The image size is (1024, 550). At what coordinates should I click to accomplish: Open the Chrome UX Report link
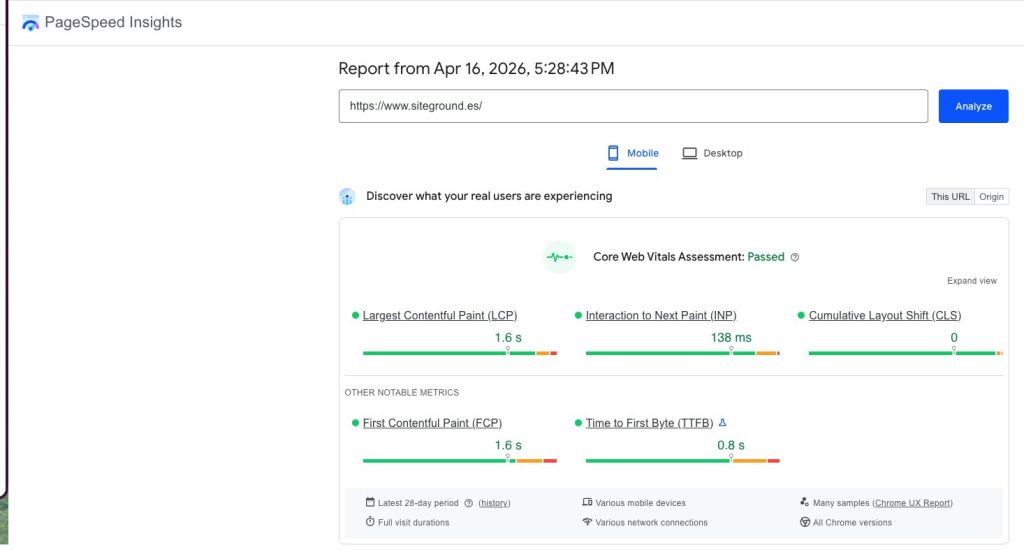912,503
